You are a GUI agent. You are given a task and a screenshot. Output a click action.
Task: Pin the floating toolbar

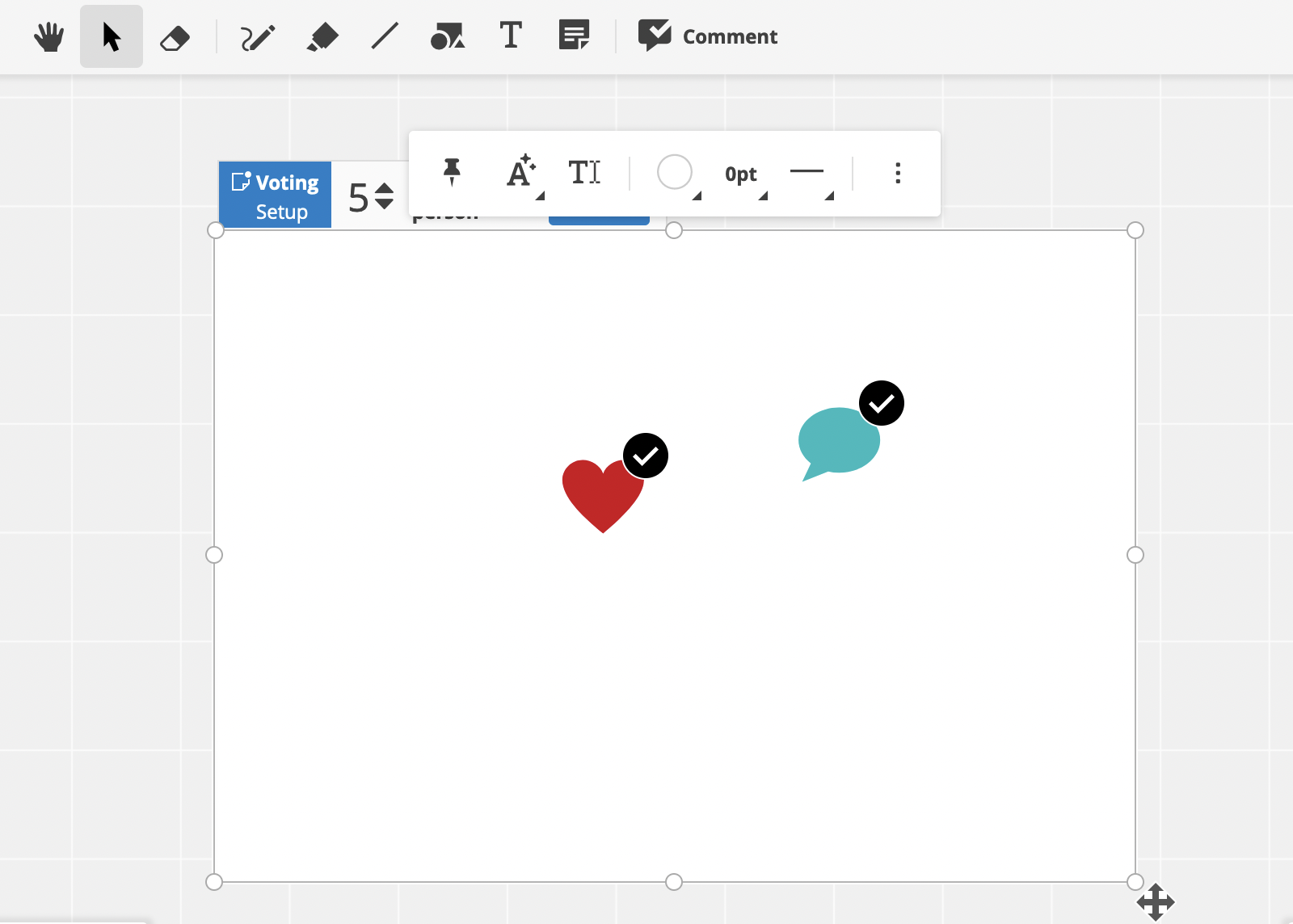click(453, 173)
